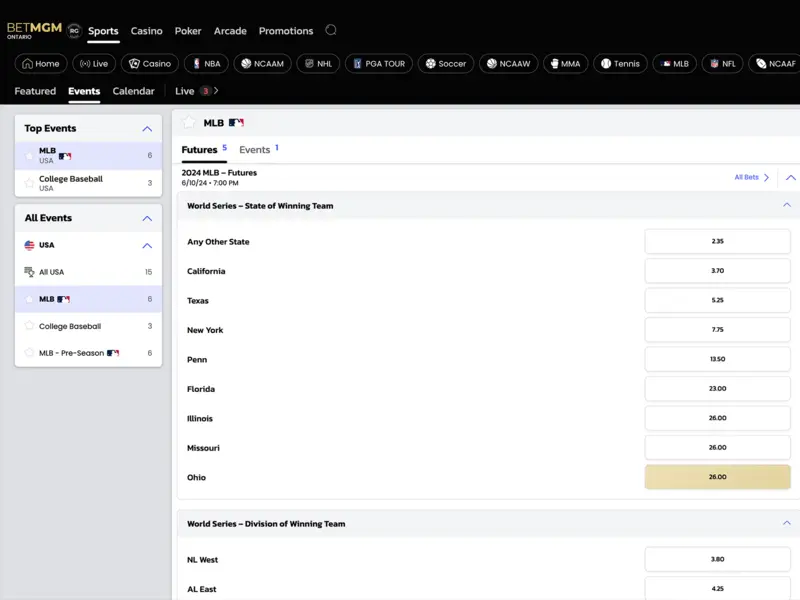Switch to the Events tab with count 1
The width and height of the screenshot is (800, 600).
tap(255, 150)
